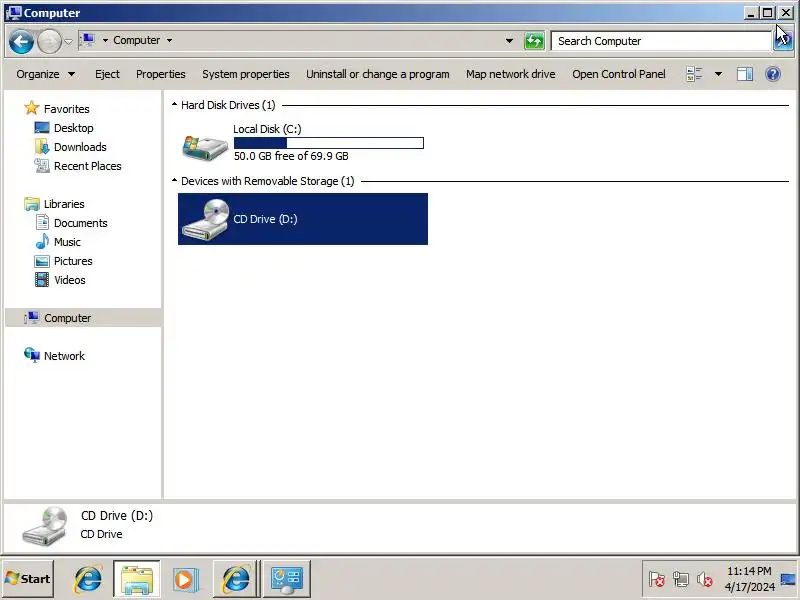This screenshot has height=600, width=800.
Task: Focus the Search Computer field
Action: click(x=661, y=41)
